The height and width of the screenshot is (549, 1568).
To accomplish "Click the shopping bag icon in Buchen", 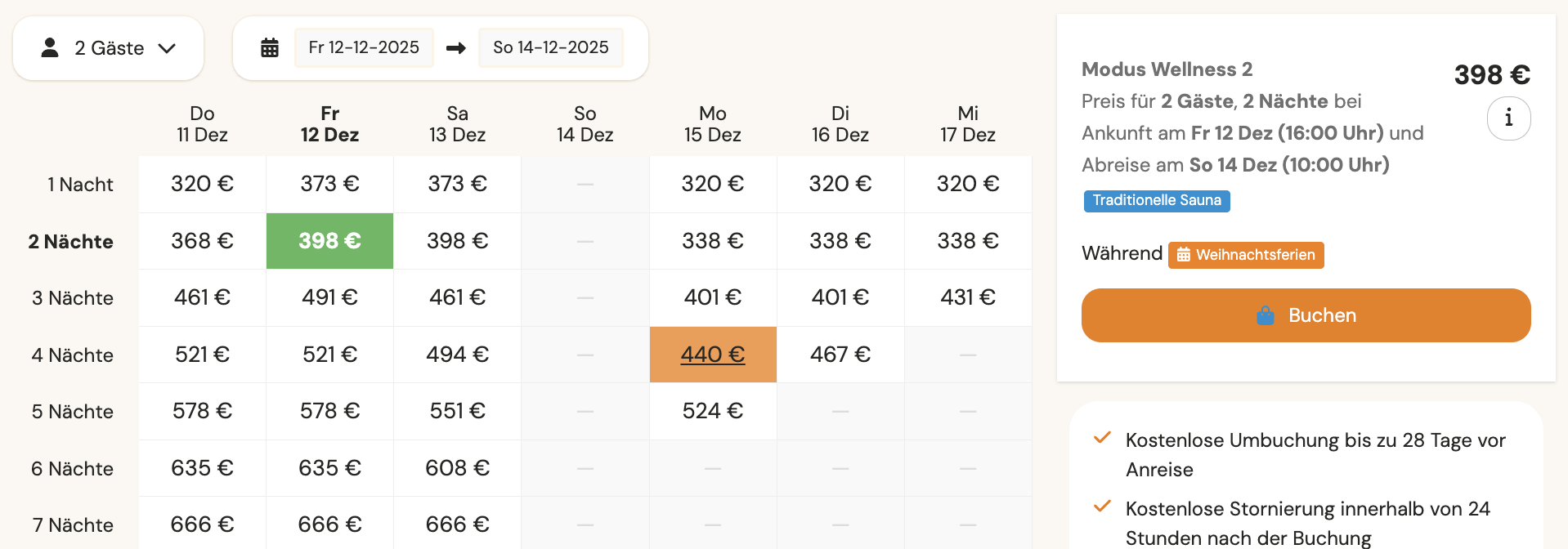I will (1265, 315).
